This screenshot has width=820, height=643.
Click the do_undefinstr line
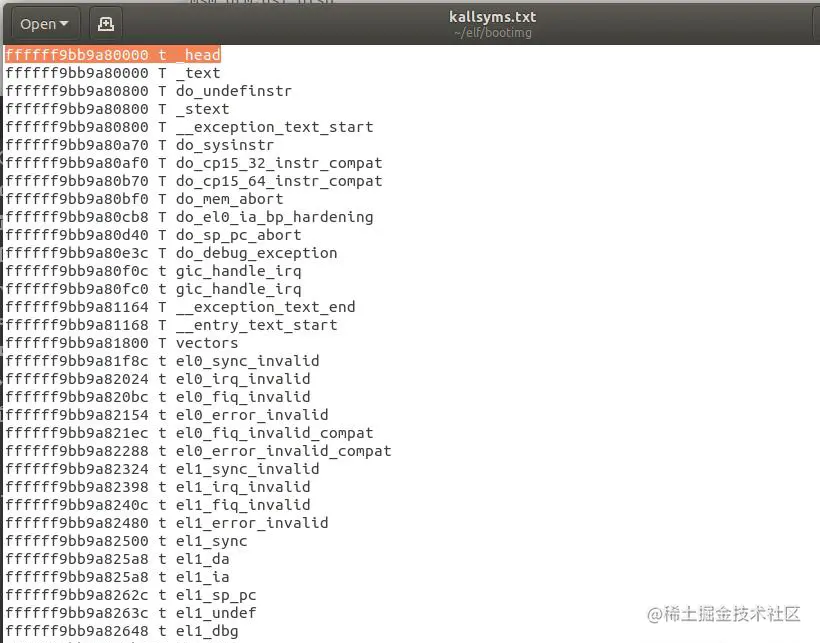coord(149,91)
